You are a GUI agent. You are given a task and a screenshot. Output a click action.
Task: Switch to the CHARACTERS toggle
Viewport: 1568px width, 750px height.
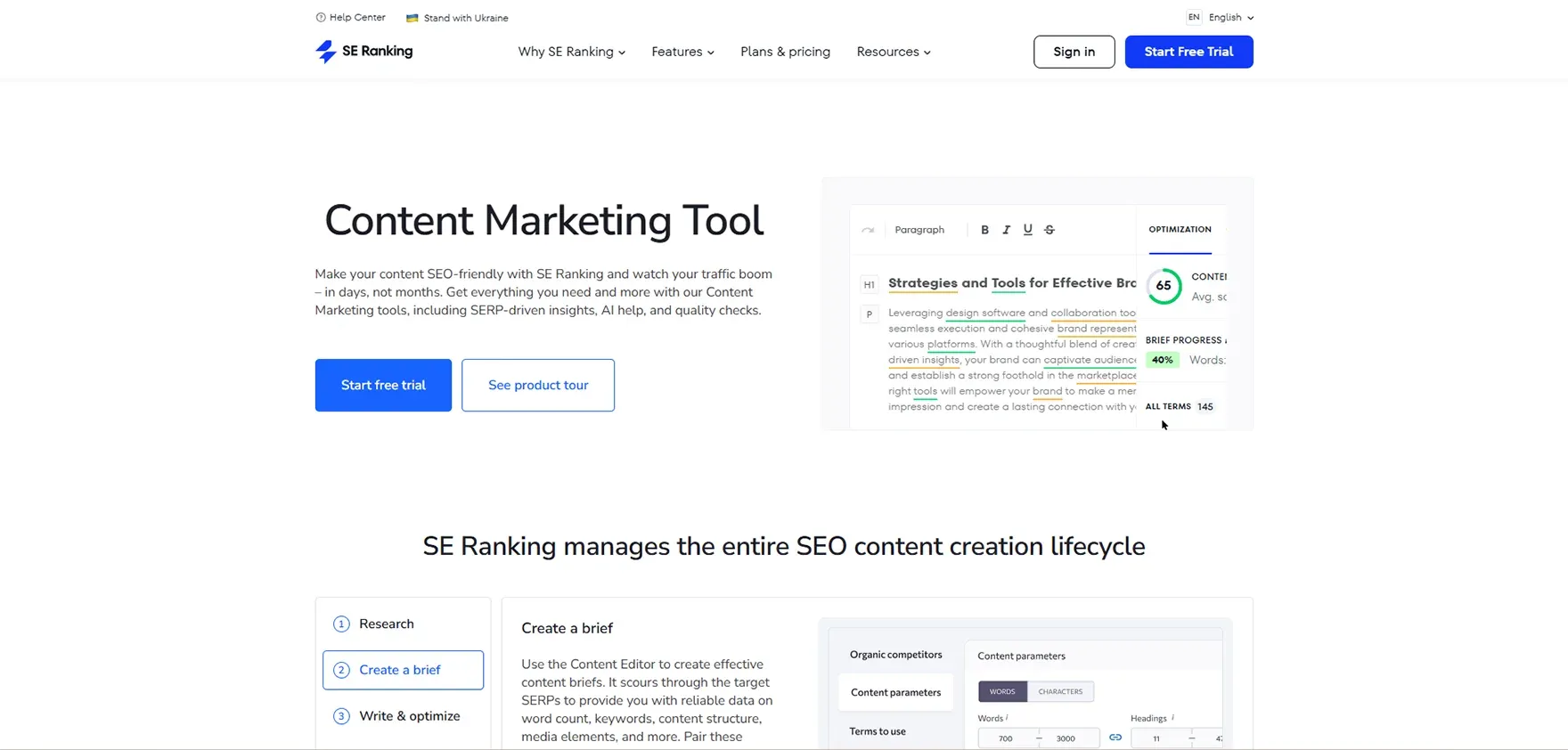[1060, 691]
